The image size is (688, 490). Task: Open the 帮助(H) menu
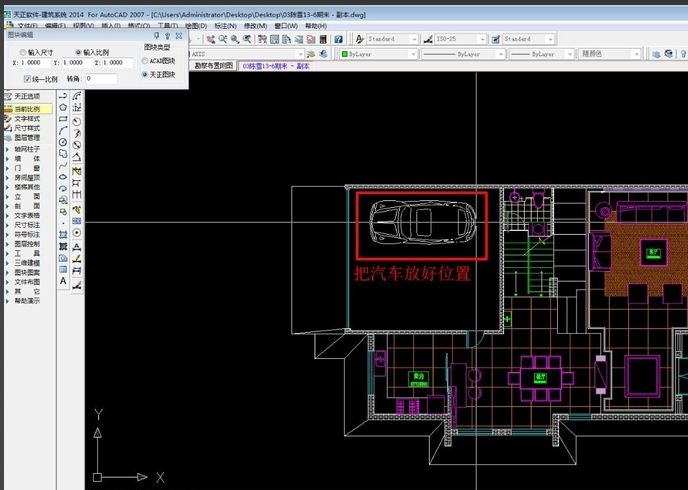click(316, 26)
